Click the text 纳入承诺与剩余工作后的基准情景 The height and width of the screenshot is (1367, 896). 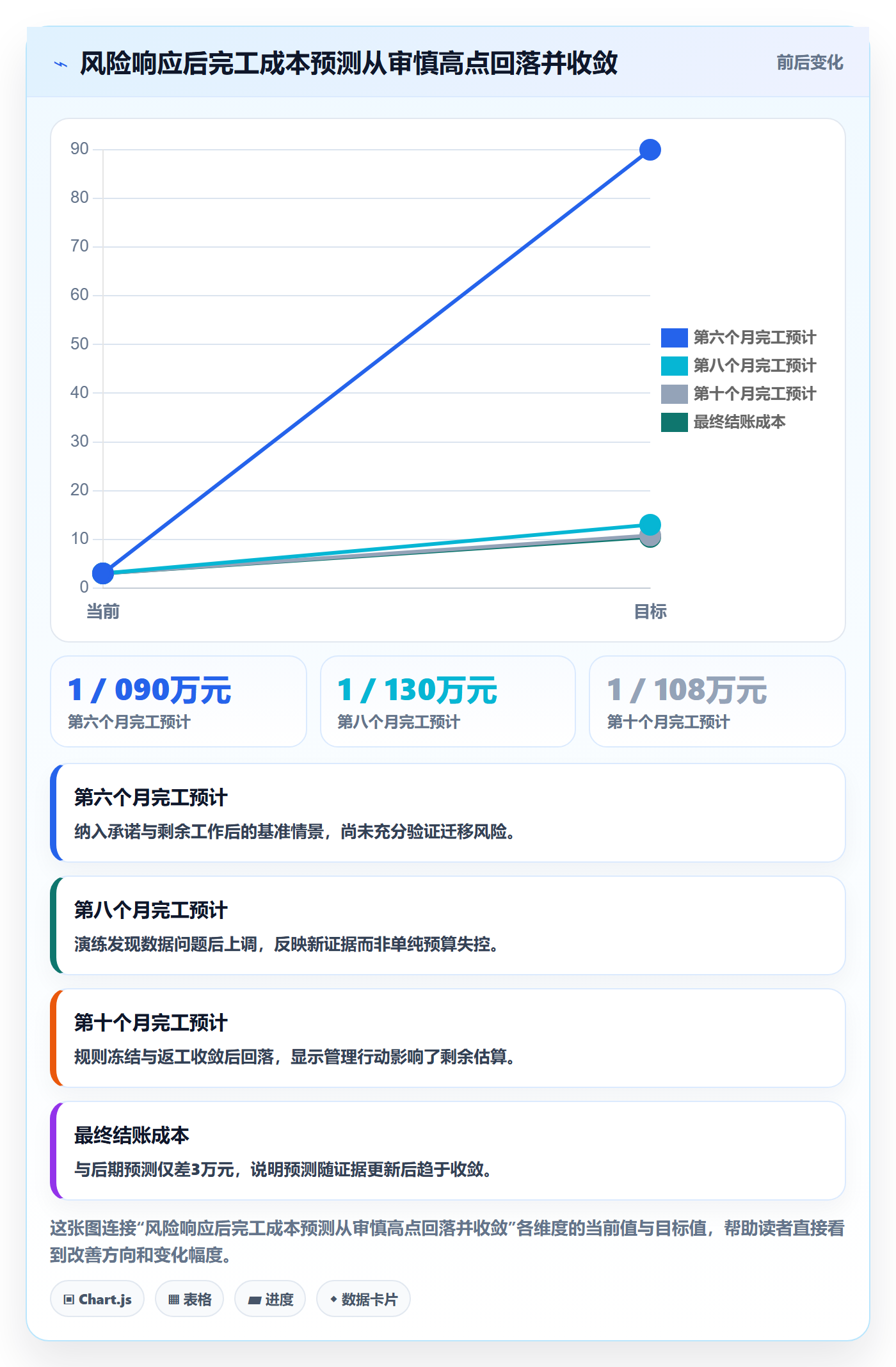click(199, 831)
